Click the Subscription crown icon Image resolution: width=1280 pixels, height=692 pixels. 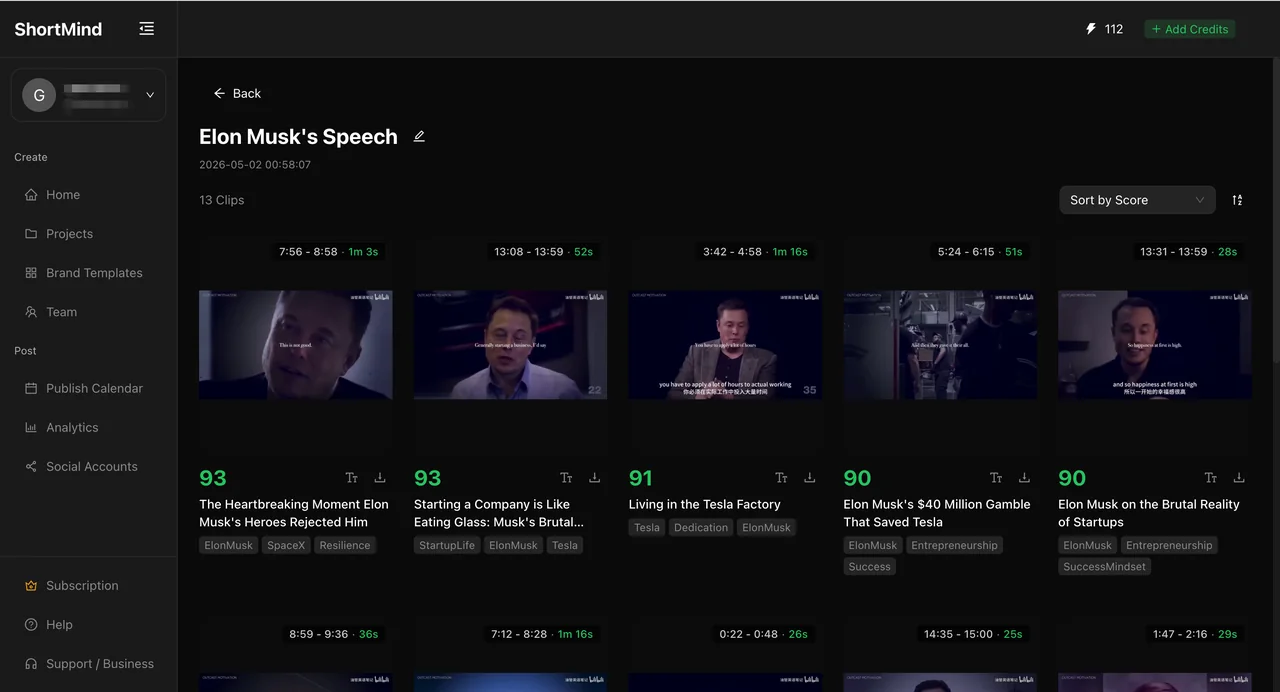point(31,586)
